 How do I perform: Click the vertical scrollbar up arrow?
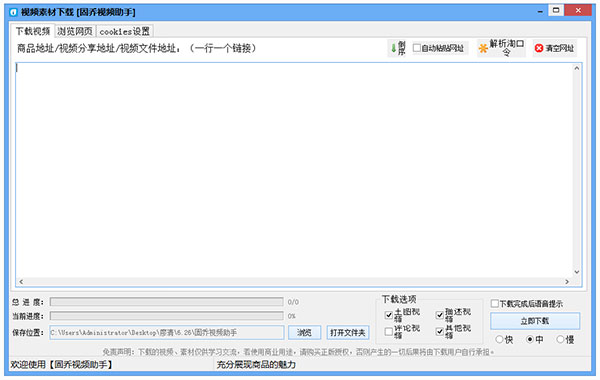(x=577, y=68)
